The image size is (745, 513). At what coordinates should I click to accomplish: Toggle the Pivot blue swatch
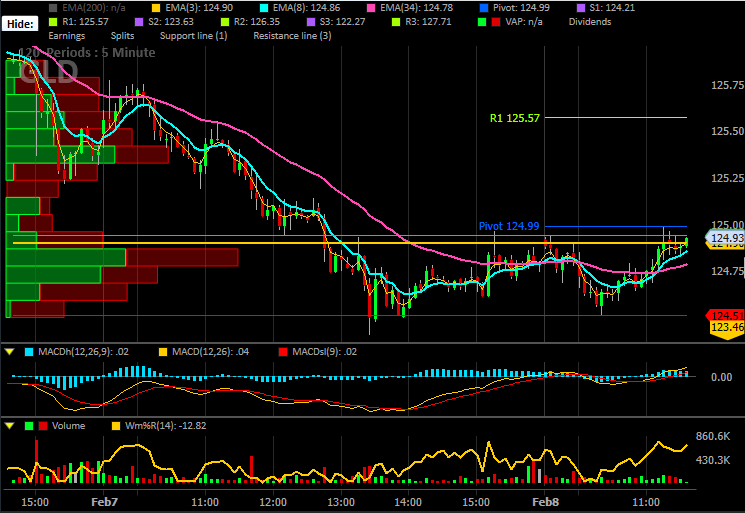484,8
